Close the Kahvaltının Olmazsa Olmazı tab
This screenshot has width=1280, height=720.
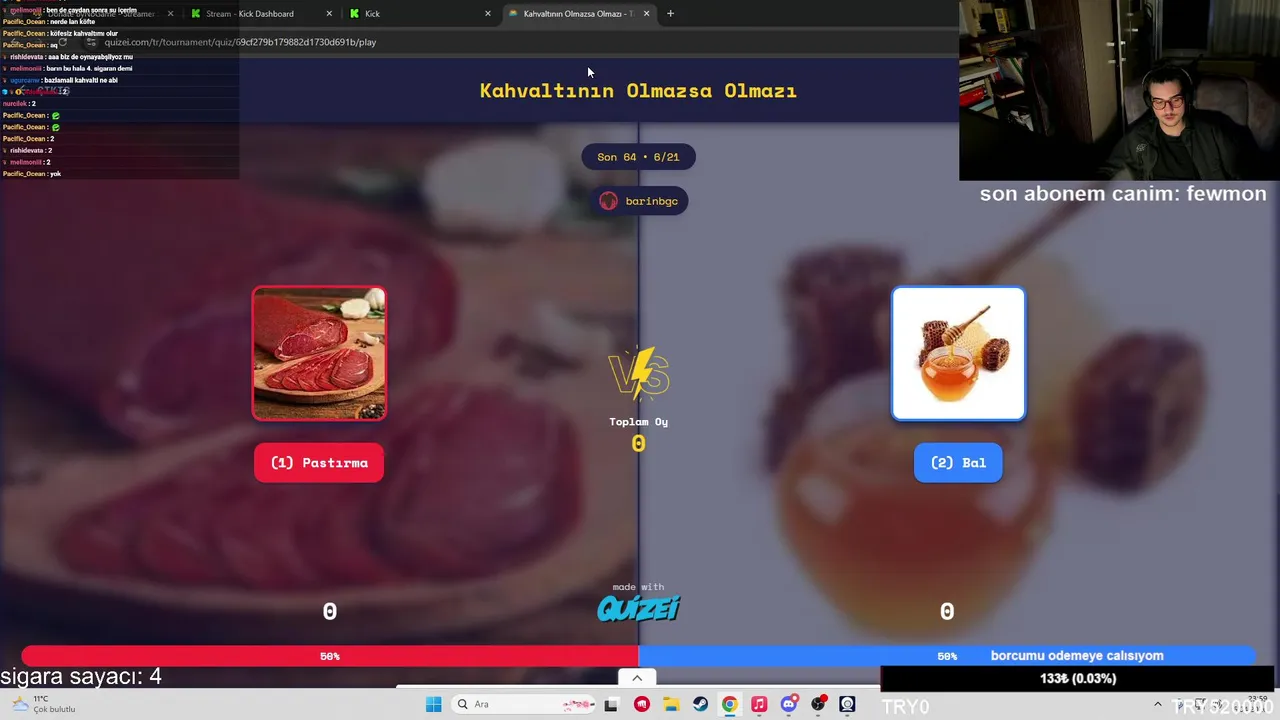pyautogui.click(x=647, y=14)
